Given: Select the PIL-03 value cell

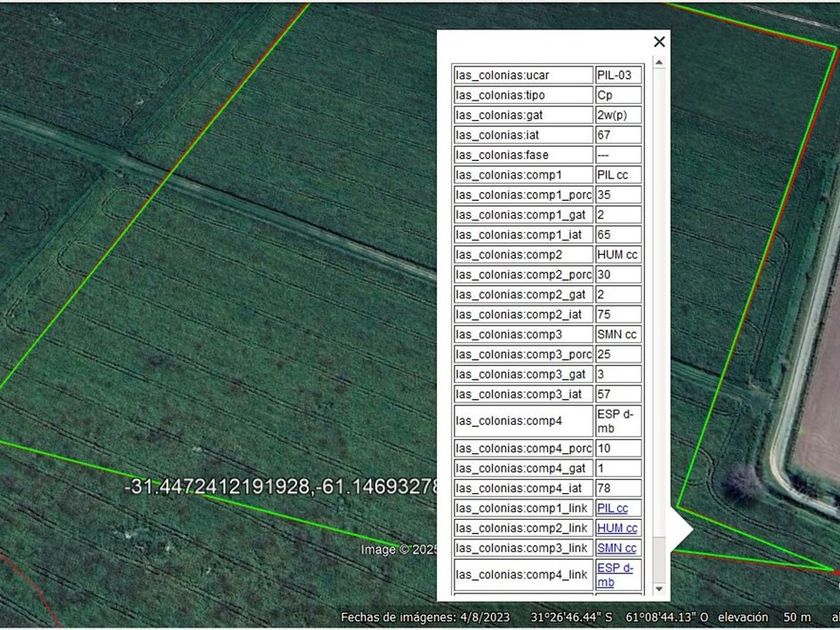Looking at the screenshot, I should 618,75.
